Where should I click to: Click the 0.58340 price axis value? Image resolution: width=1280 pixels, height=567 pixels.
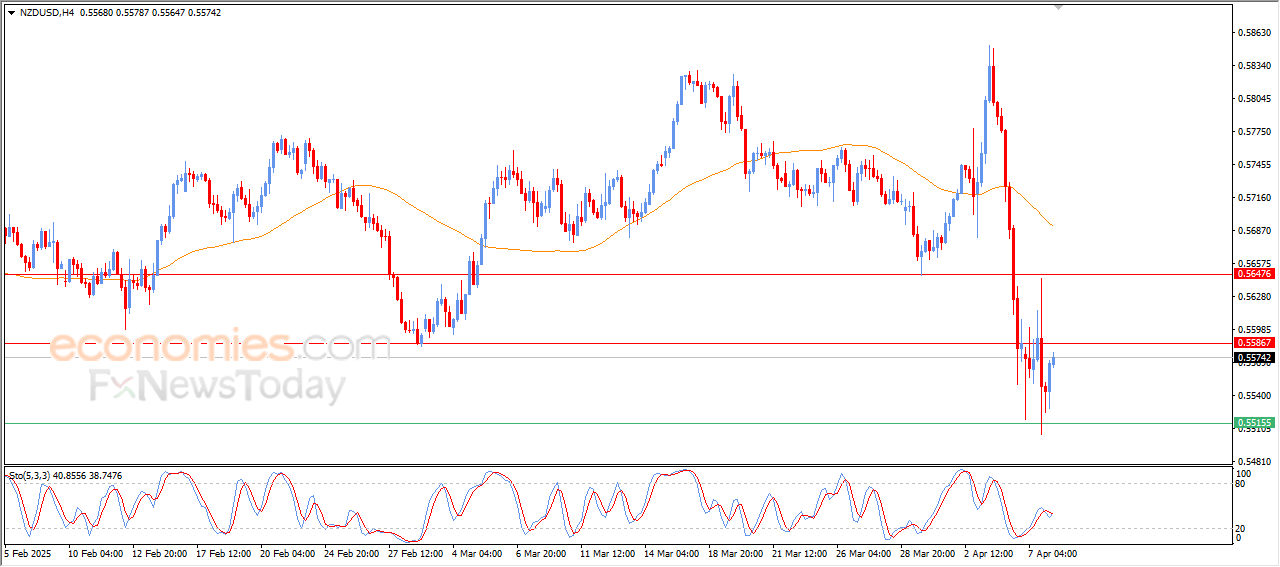pyautogui.click(x=1254, y=66)
